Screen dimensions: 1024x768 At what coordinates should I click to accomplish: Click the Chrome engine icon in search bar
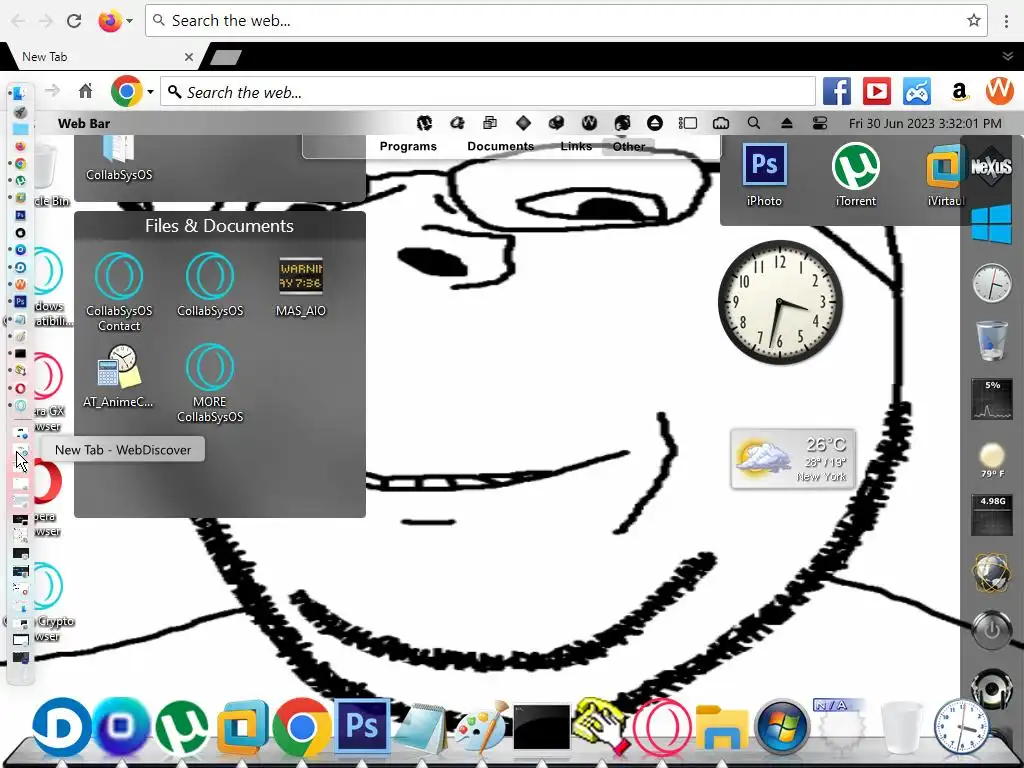127,91
